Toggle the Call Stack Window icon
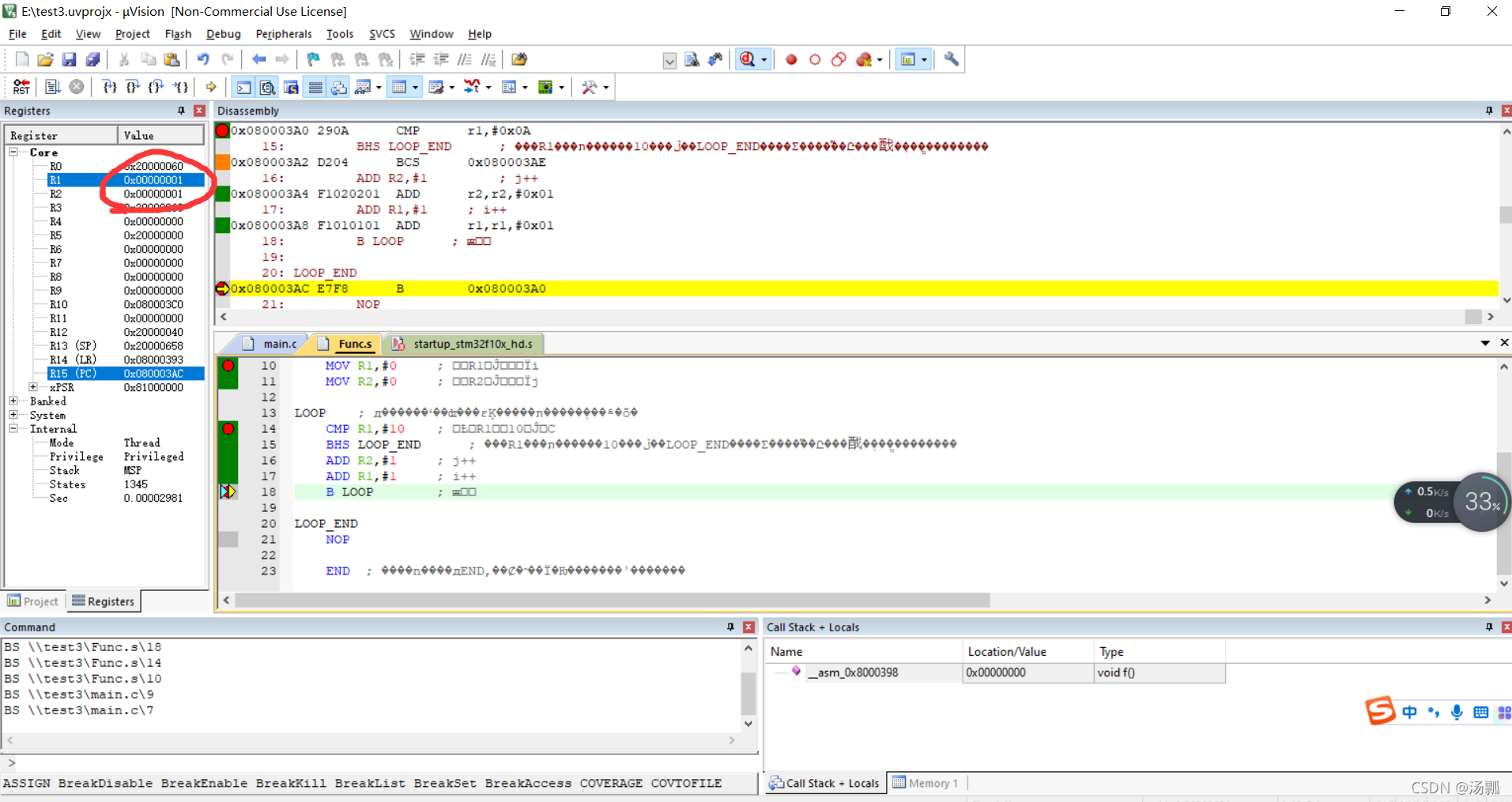 339,87
